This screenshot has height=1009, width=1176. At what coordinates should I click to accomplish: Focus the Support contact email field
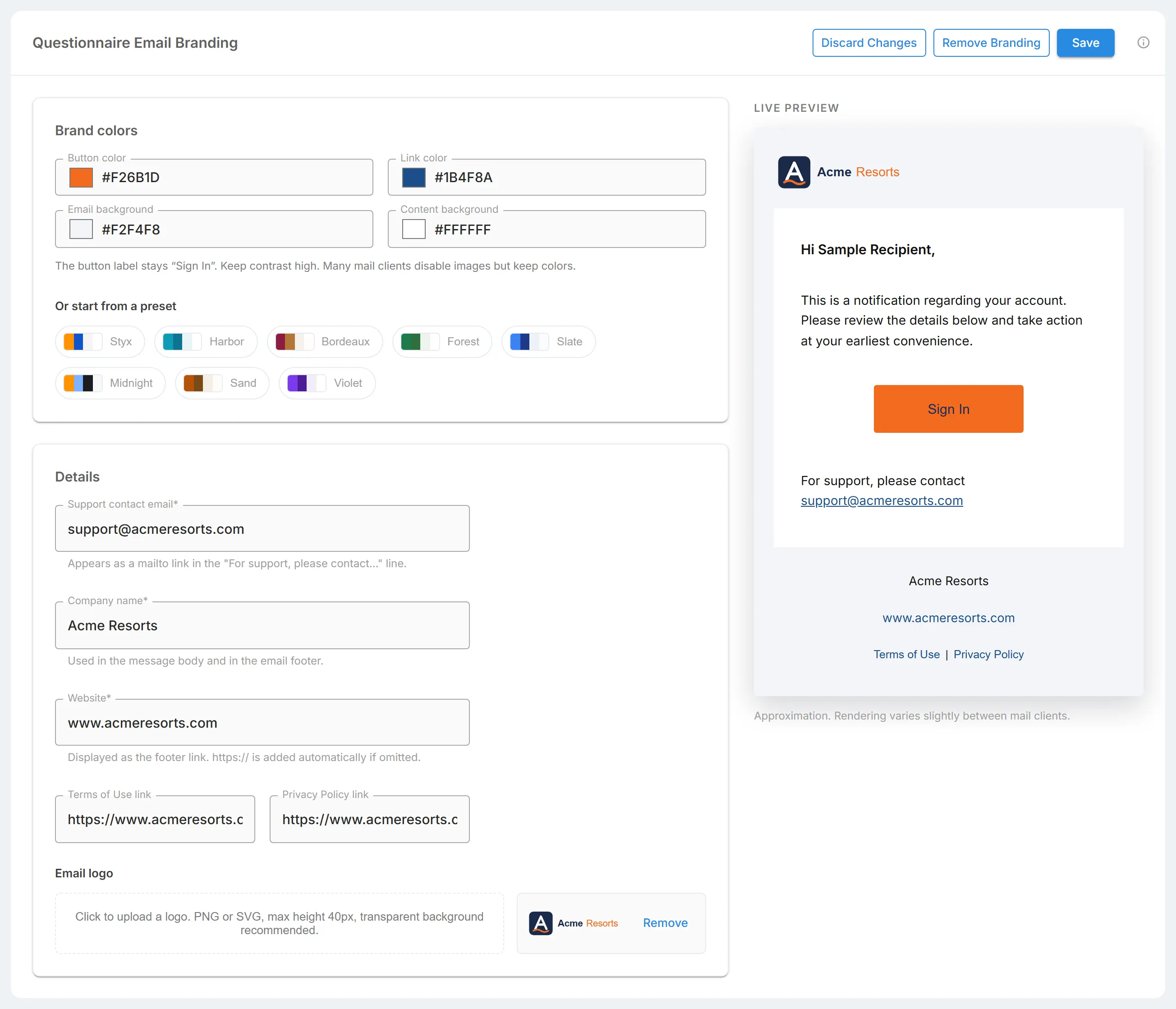pos(262,529)
